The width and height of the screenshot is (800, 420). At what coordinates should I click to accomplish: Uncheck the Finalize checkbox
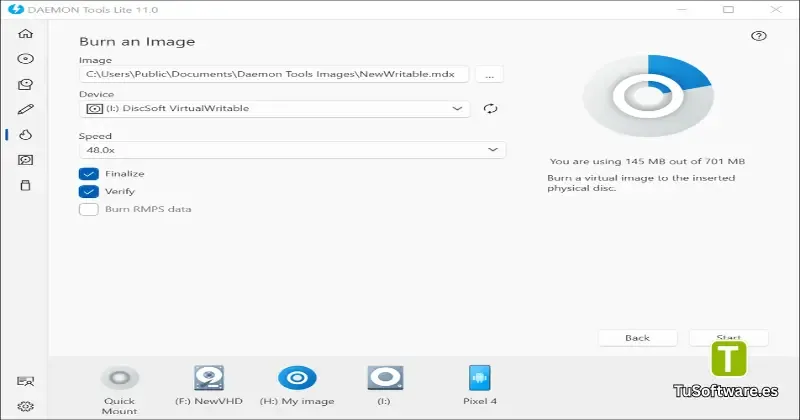(x=89, y=174)
